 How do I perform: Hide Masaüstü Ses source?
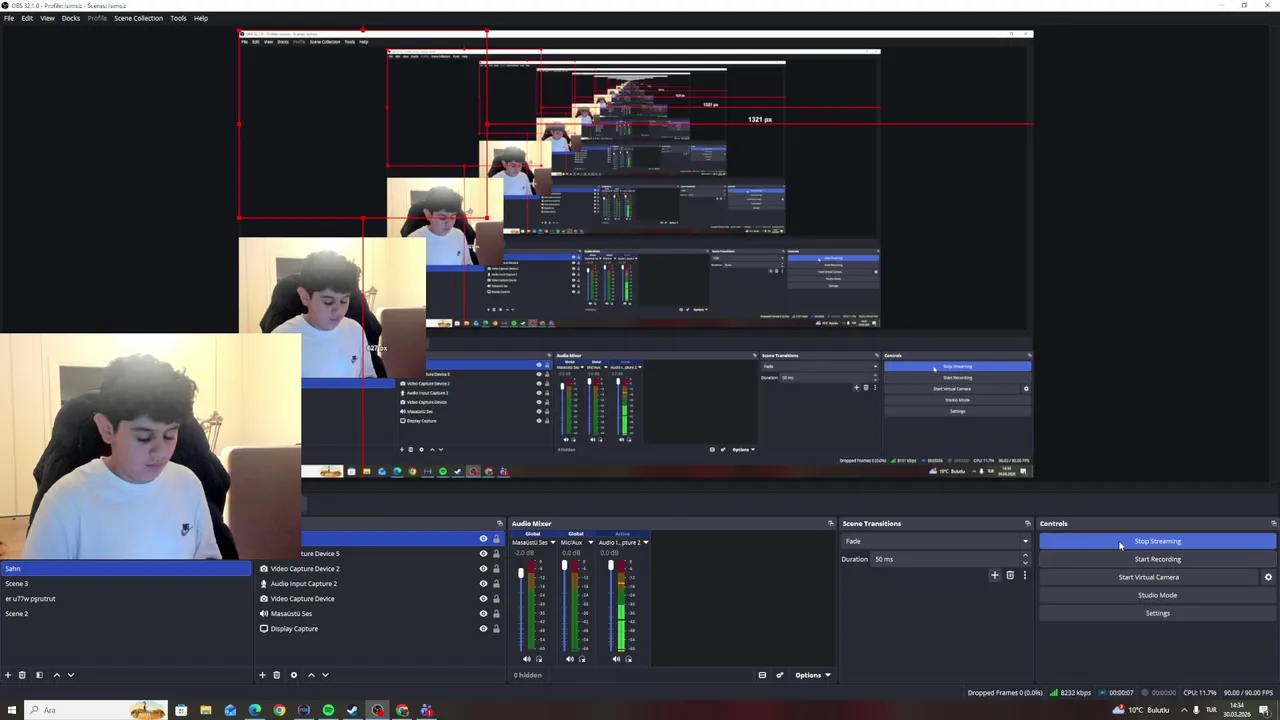tap(483, 614)
